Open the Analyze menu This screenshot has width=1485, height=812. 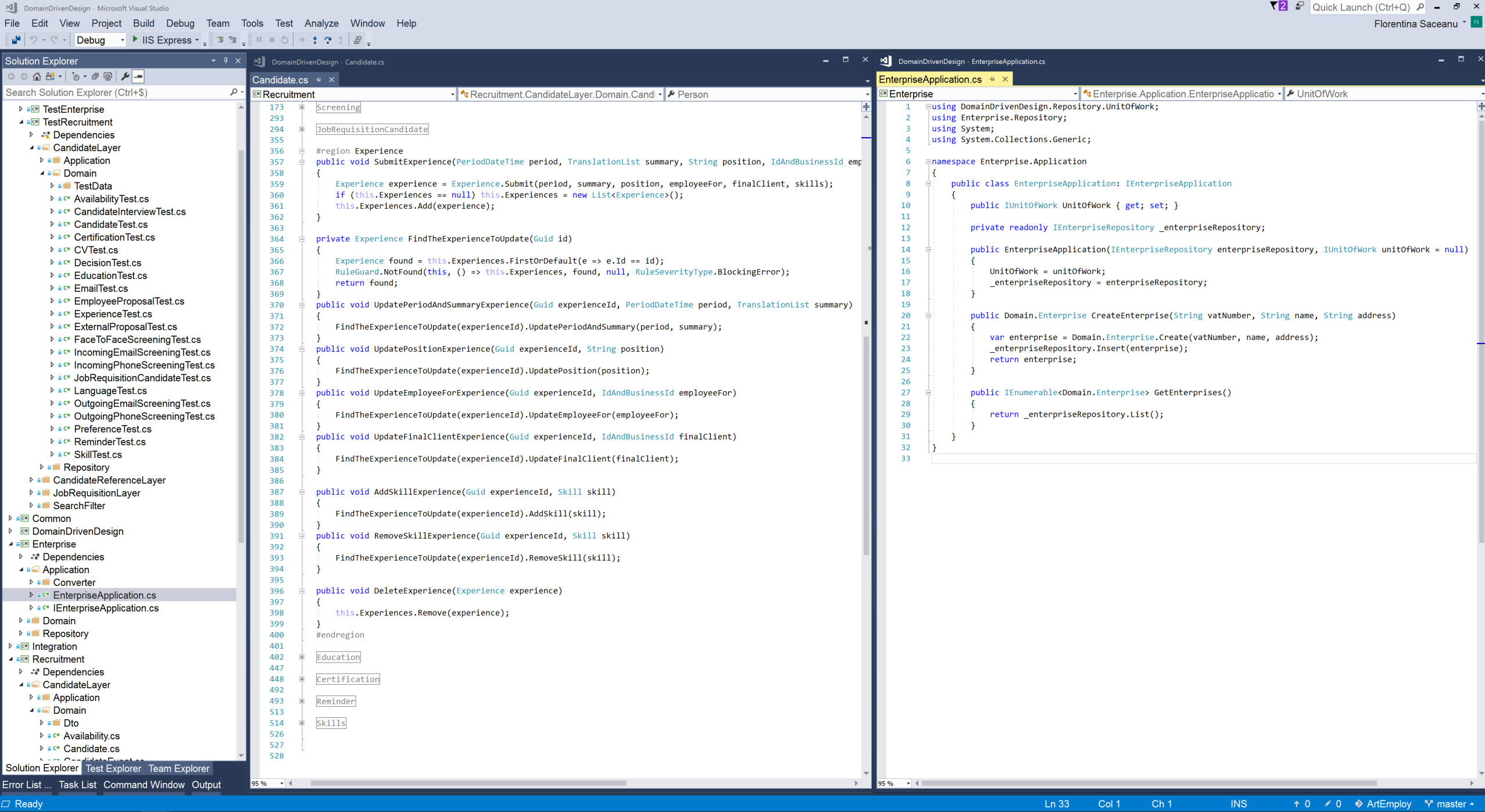[x=321, y=23]
